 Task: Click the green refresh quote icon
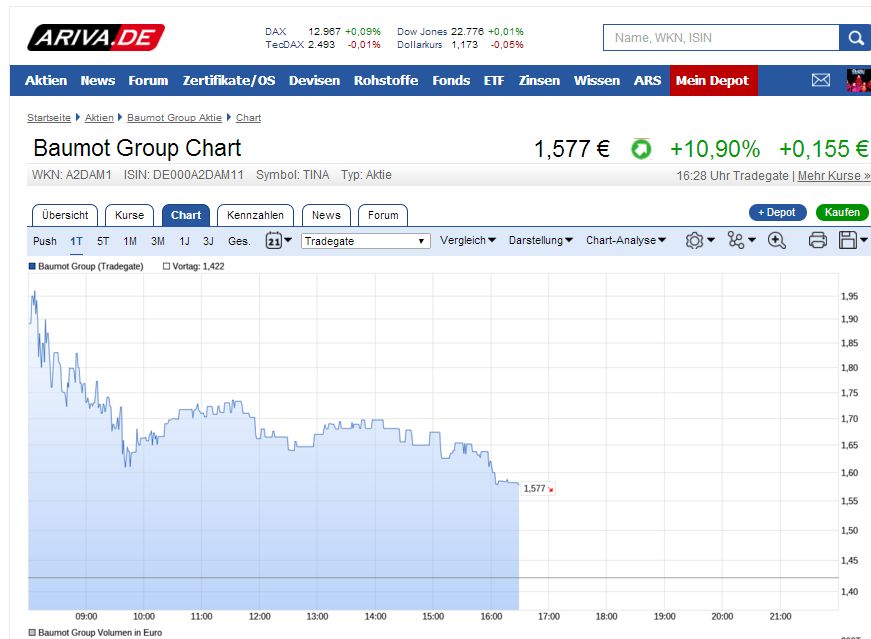(641, 149)
